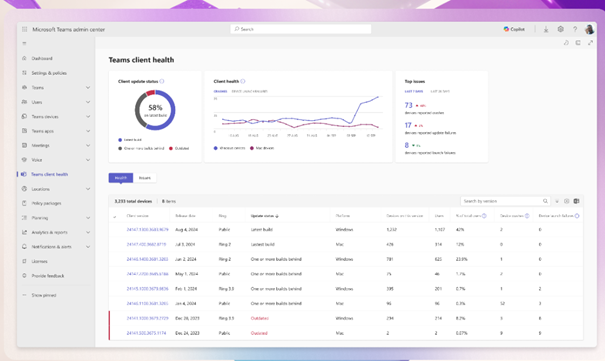Screen dimensions: 605x361
Task: Select Last 28 days in Top issues
Action: [440, 91]
